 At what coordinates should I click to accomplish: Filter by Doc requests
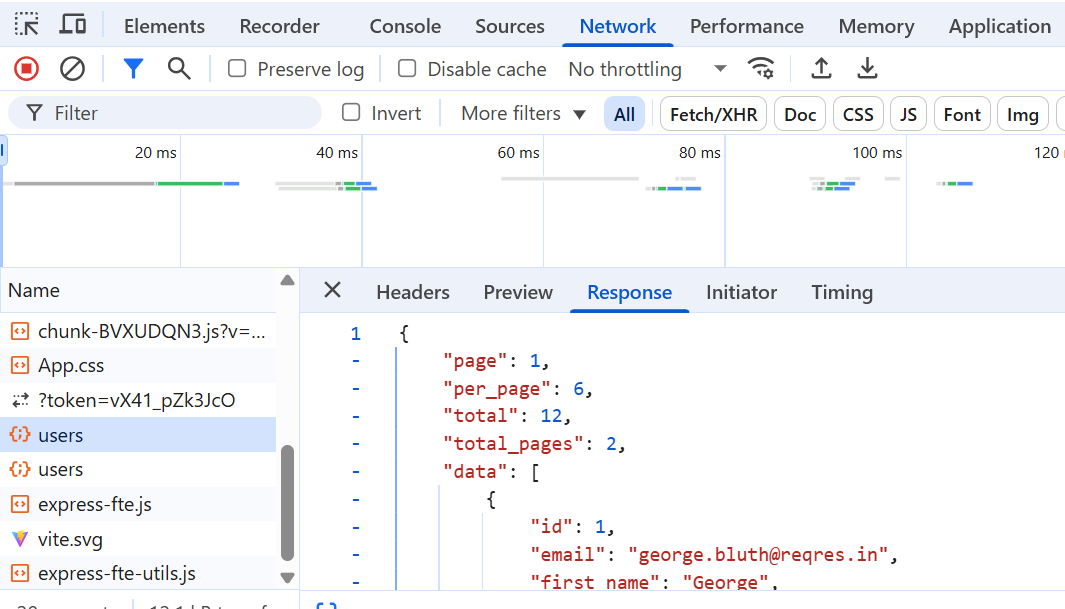(x=800, y=114)
